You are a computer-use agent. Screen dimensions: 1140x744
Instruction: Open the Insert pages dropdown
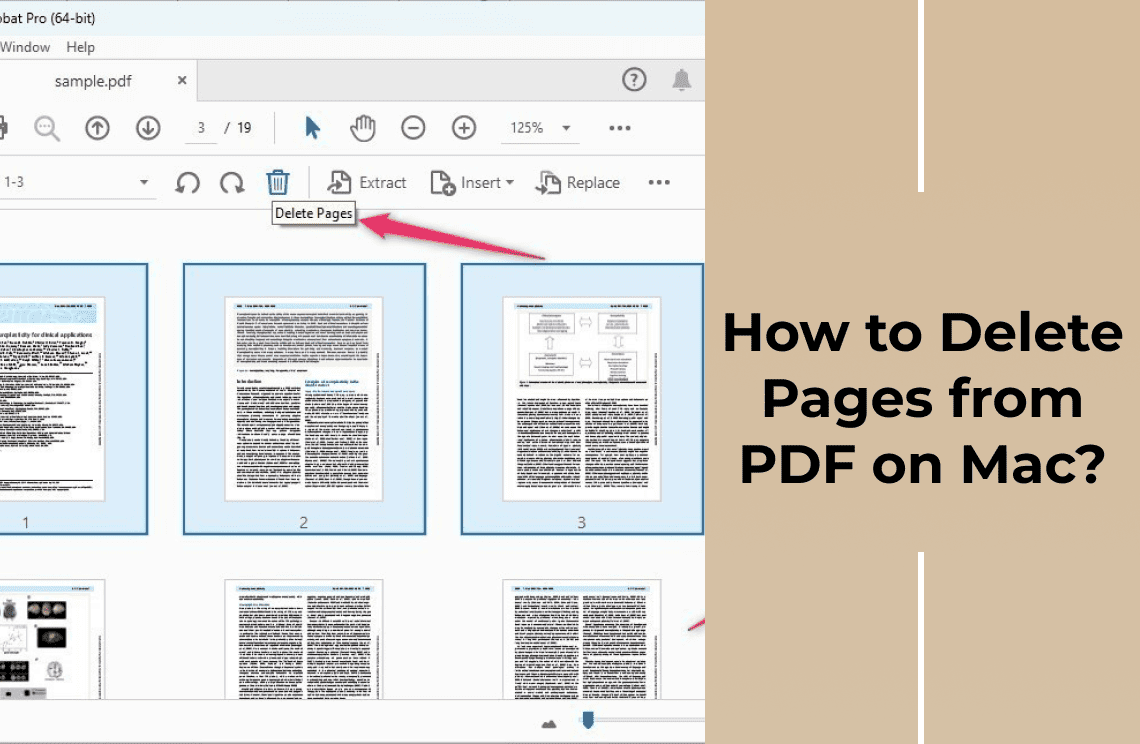[473, 182]
